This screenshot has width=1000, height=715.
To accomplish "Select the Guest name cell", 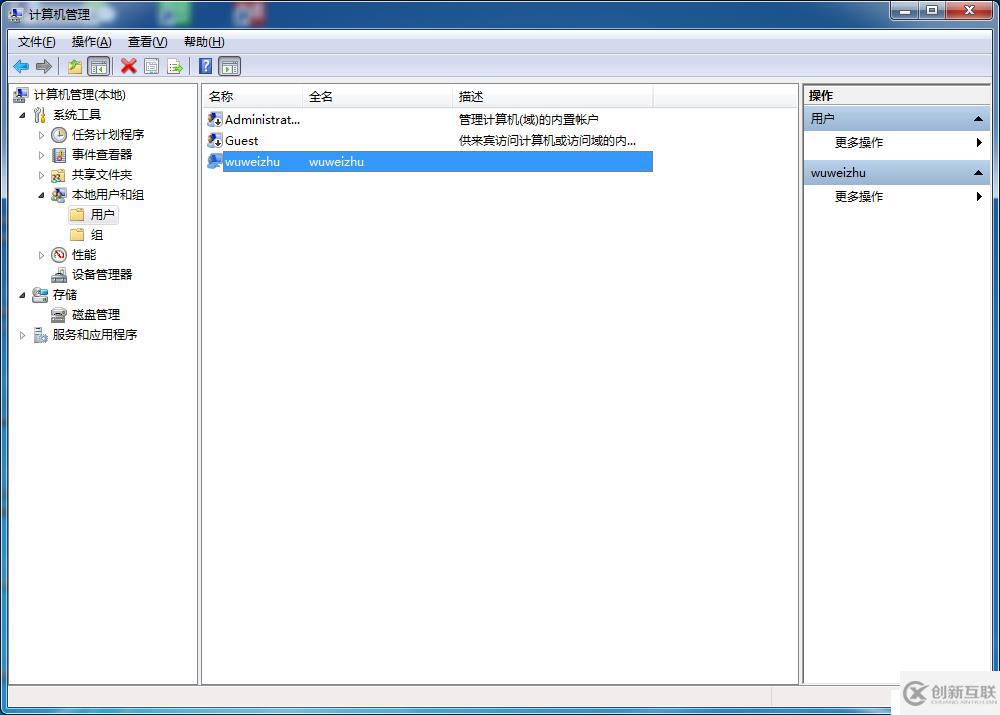I will click(241, 140).
